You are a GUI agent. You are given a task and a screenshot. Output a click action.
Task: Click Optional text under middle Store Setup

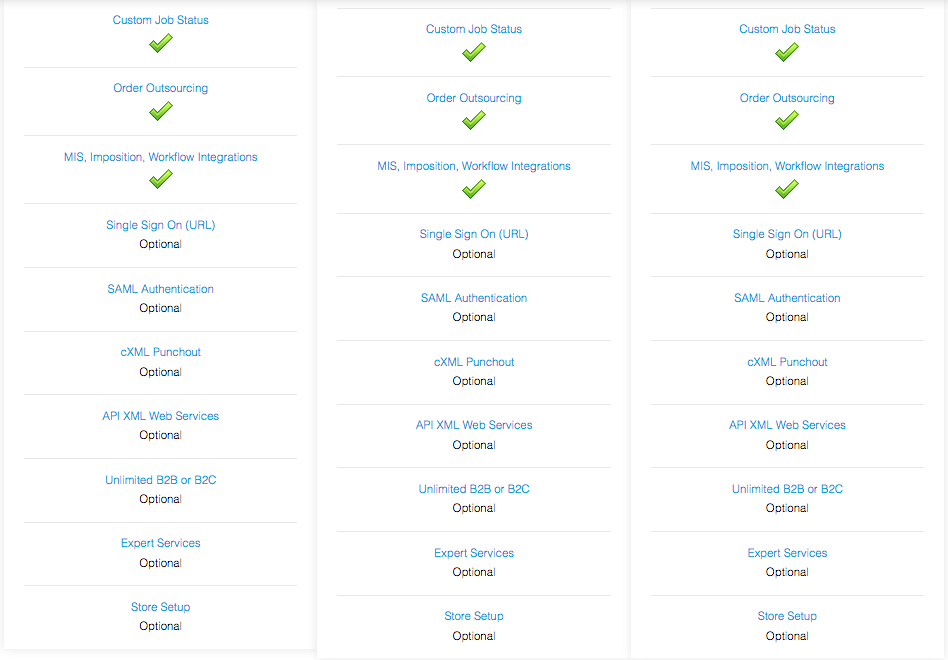click(x=474, y=636)
